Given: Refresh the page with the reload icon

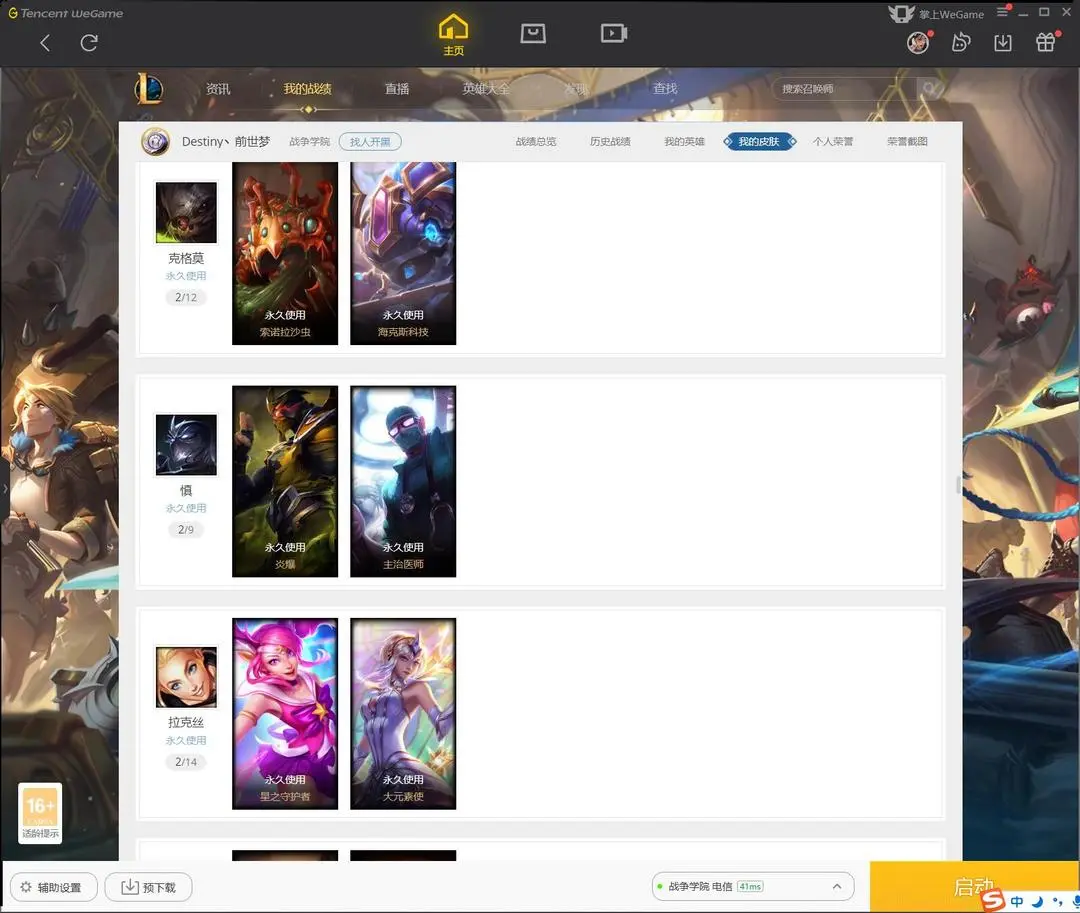Looking at the screenshot, I should pyautogui.click(x=89, y=43).
